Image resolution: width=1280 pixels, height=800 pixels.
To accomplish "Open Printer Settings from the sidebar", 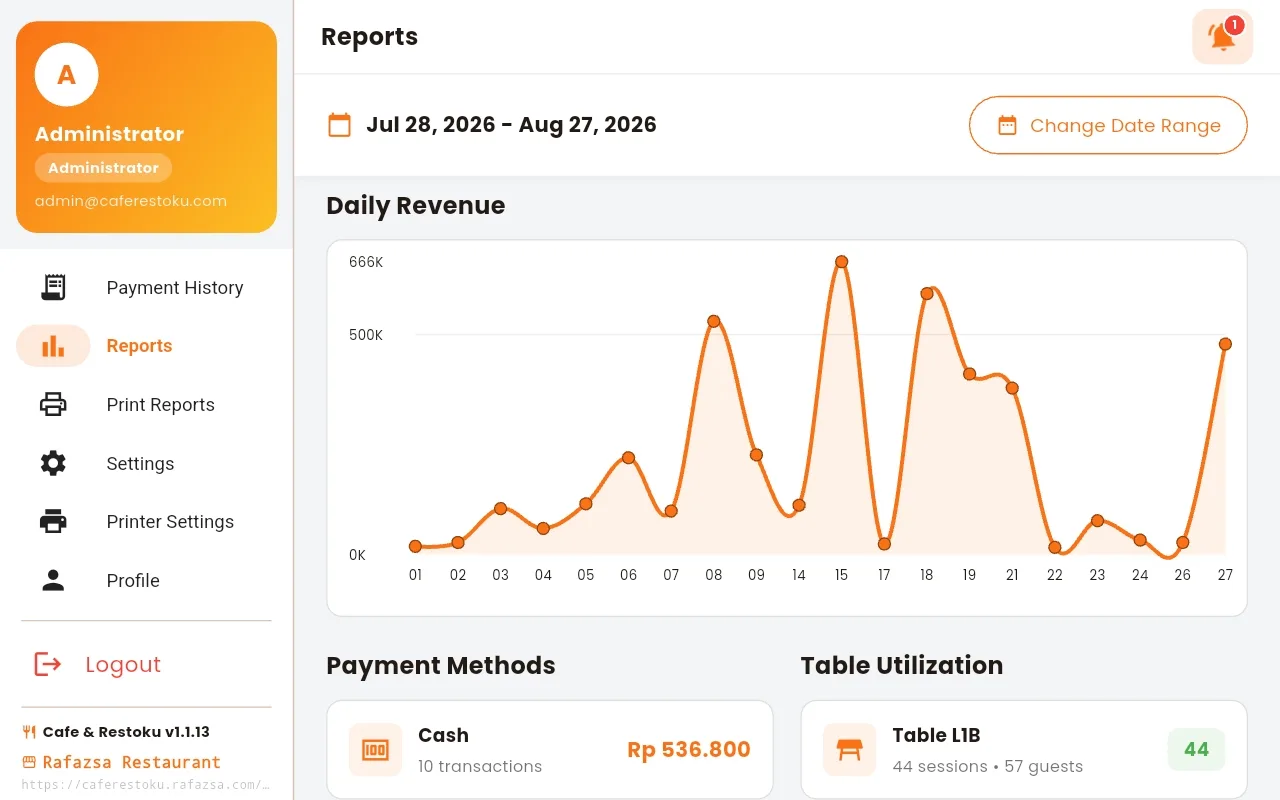I will tap(146, 522).
